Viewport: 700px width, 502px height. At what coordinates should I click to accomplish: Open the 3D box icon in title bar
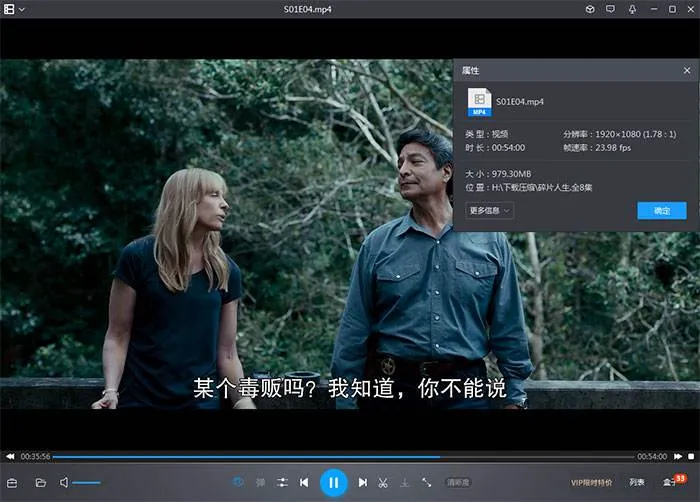(x=590, y=9)
